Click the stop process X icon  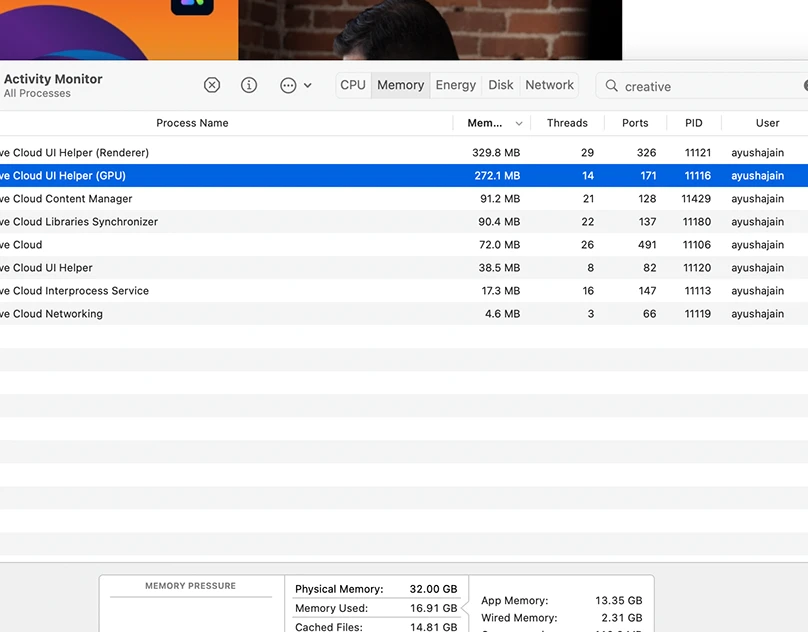pos(212,86)
